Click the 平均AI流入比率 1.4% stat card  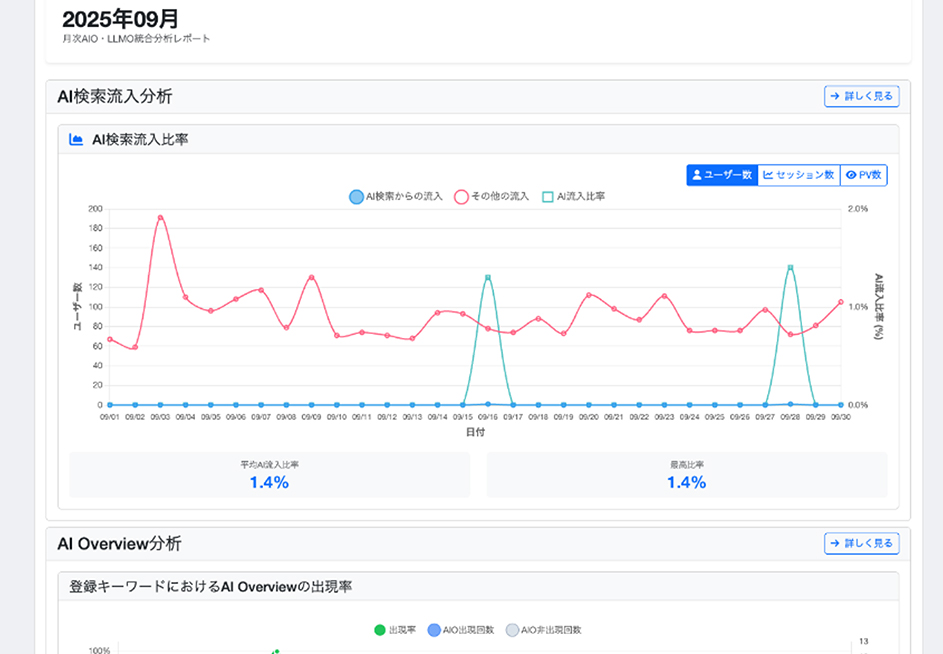(269, 475)
